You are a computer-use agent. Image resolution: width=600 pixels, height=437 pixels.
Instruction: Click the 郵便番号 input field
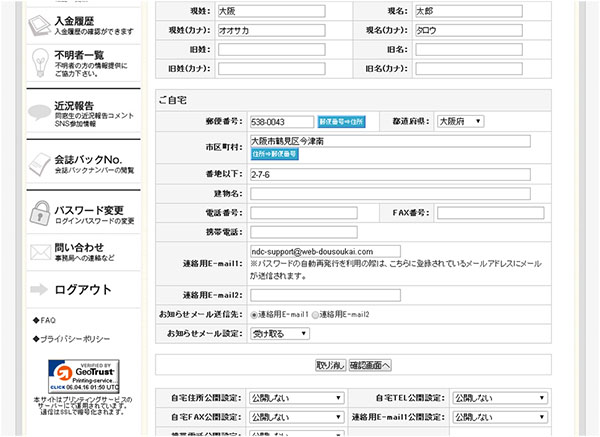pyautogui.click(x=281, y=121)
